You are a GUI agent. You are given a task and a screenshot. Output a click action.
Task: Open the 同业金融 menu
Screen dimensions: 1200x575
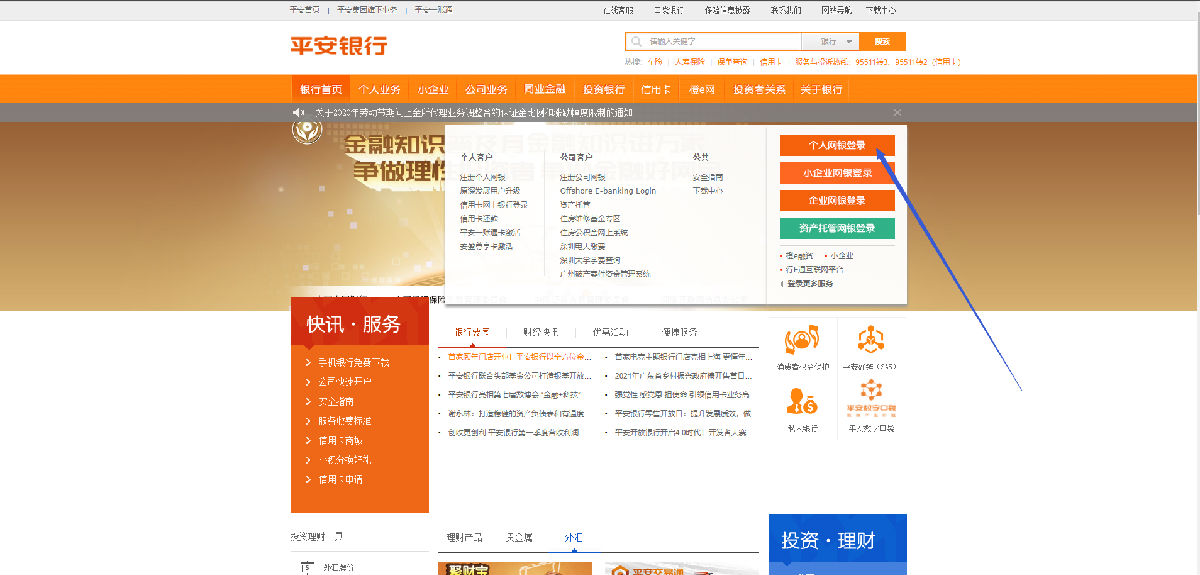[x=545, y=89]
